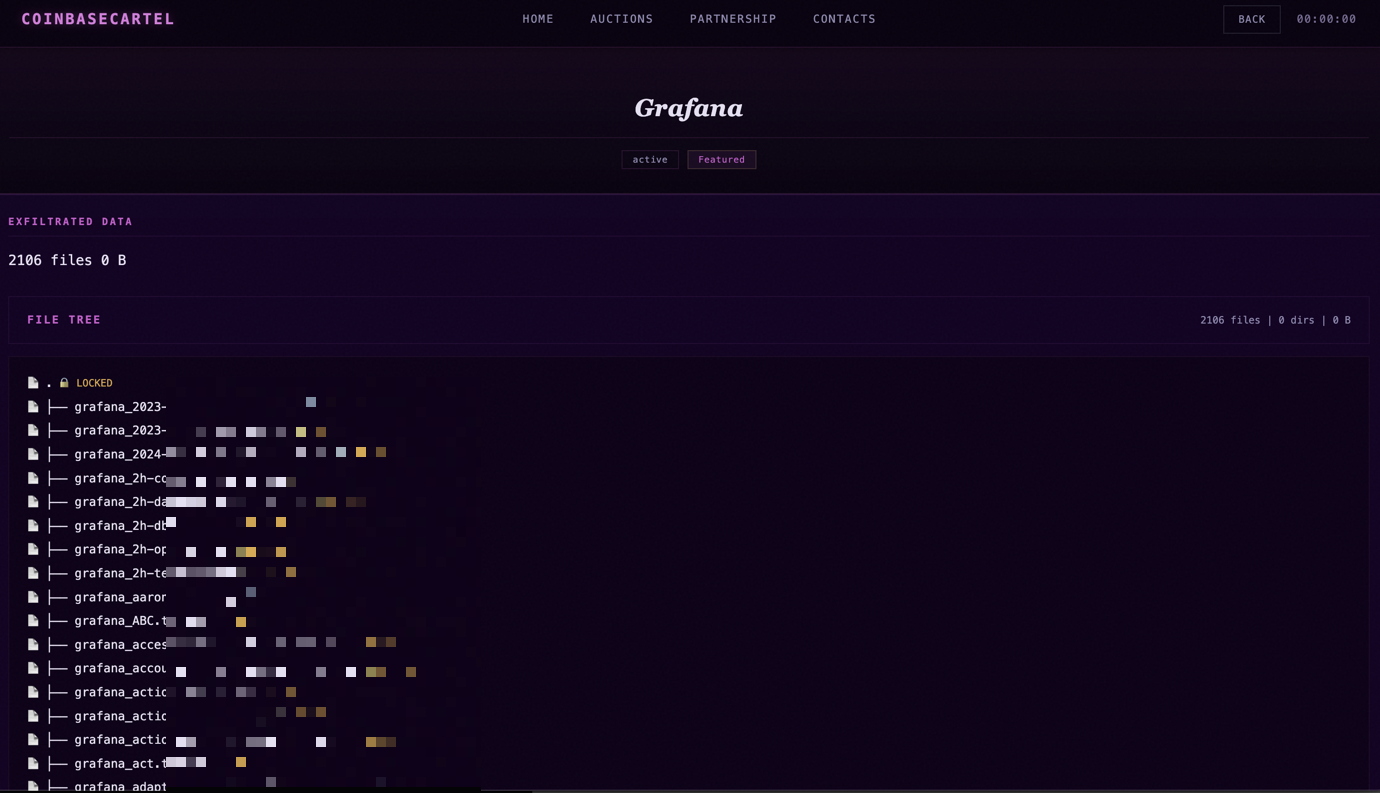
Task: Click the 00:00:00 timer in the header
Action: [1326, 19]
